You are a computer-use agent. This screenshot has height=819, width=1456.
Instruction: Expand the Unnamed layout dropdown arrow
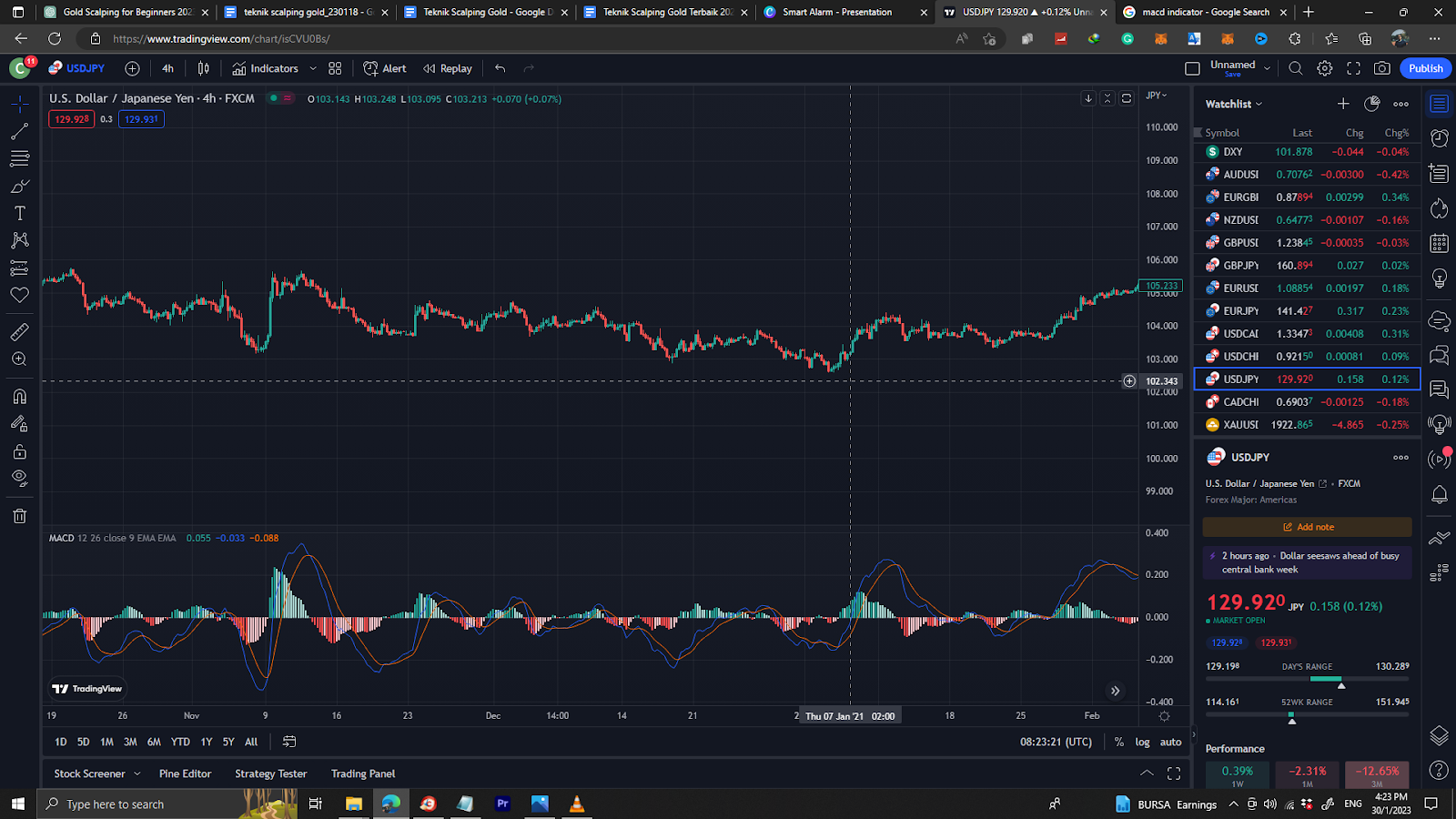coord(1267,68)
